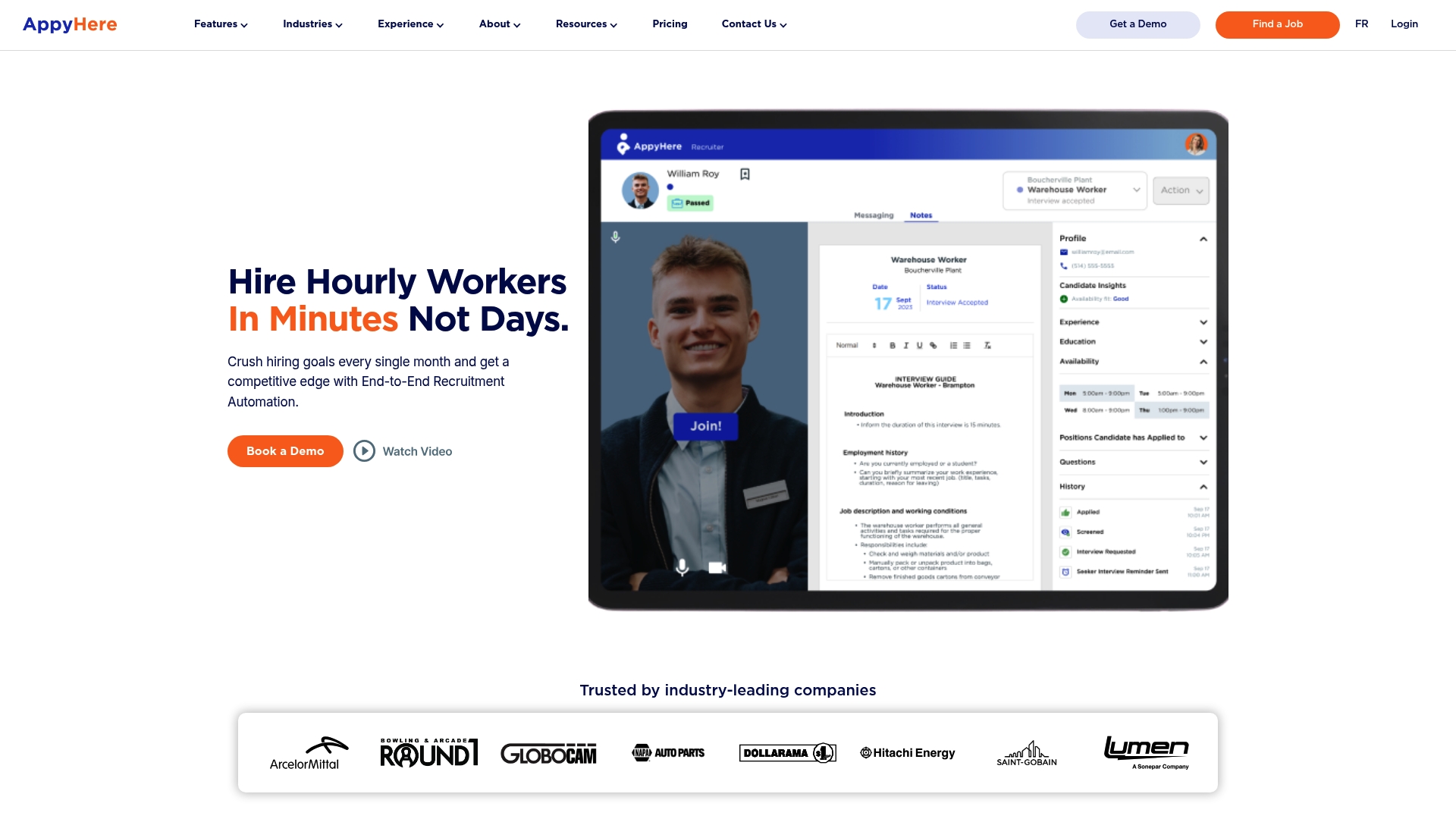The width and height of the screenshot is (1456, 819).
Task: Click the recruiter avatar in the mockup header
Action: [x=1196, y=144]
